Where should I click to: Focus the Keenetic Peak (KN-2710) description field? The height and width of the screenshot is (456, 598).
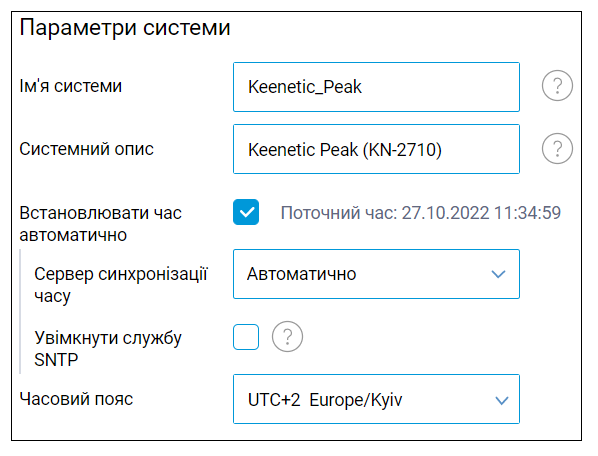(376, 149)
